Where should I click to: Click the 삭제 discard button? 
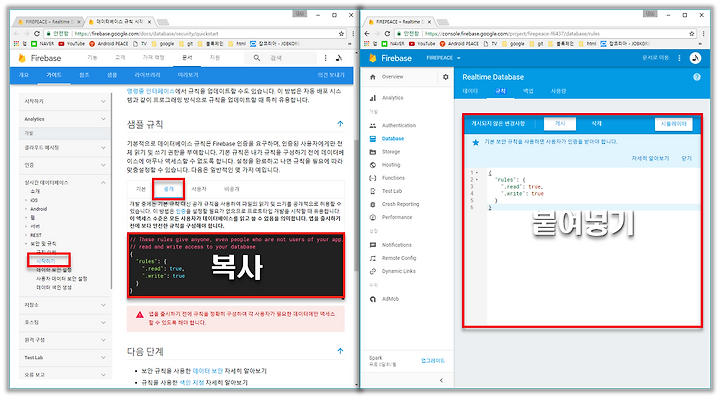596,123
